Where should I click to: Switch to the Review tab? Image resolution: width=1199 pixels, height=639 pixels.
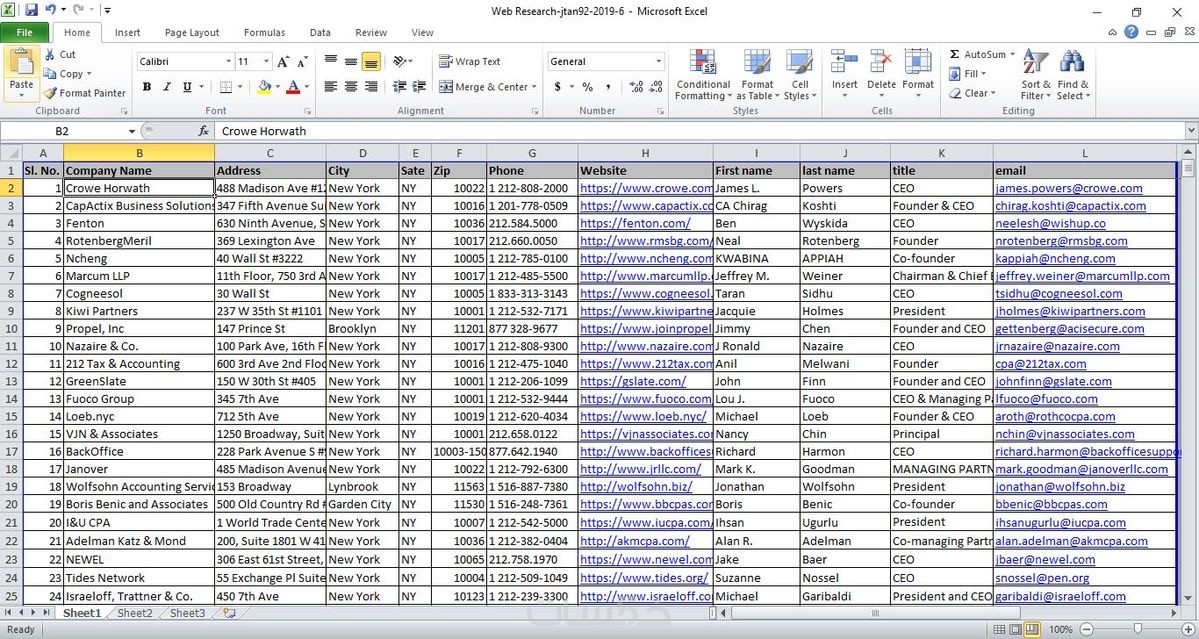tap(371, 33)
